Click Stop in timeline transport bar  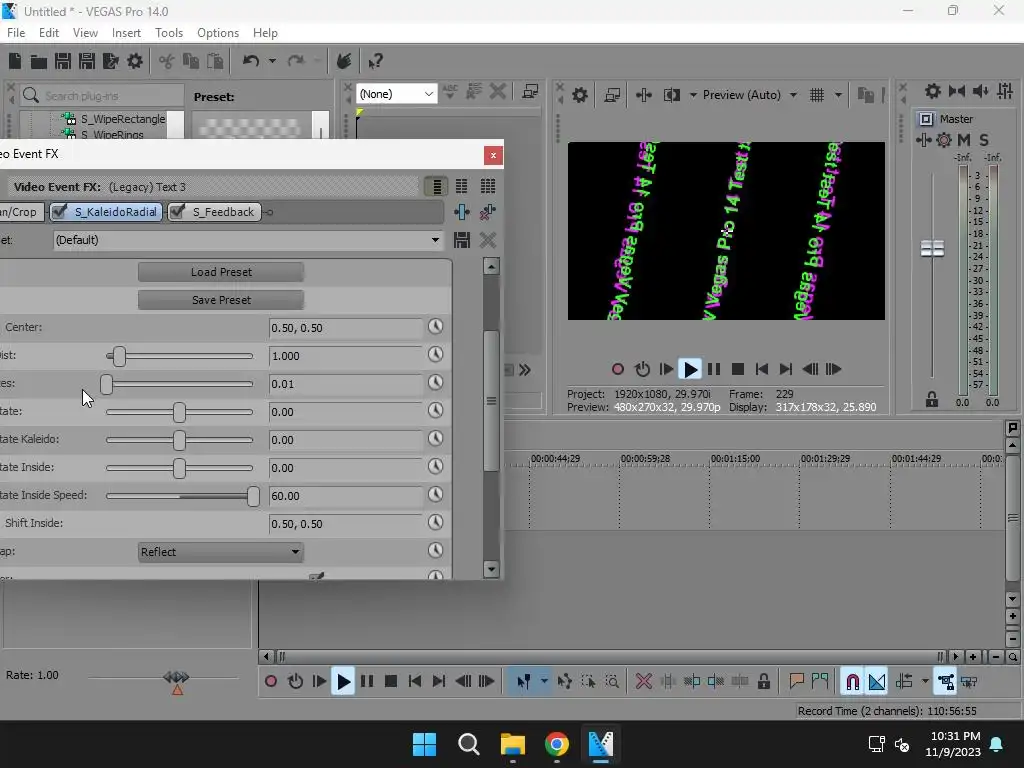[x=391, y=682]
